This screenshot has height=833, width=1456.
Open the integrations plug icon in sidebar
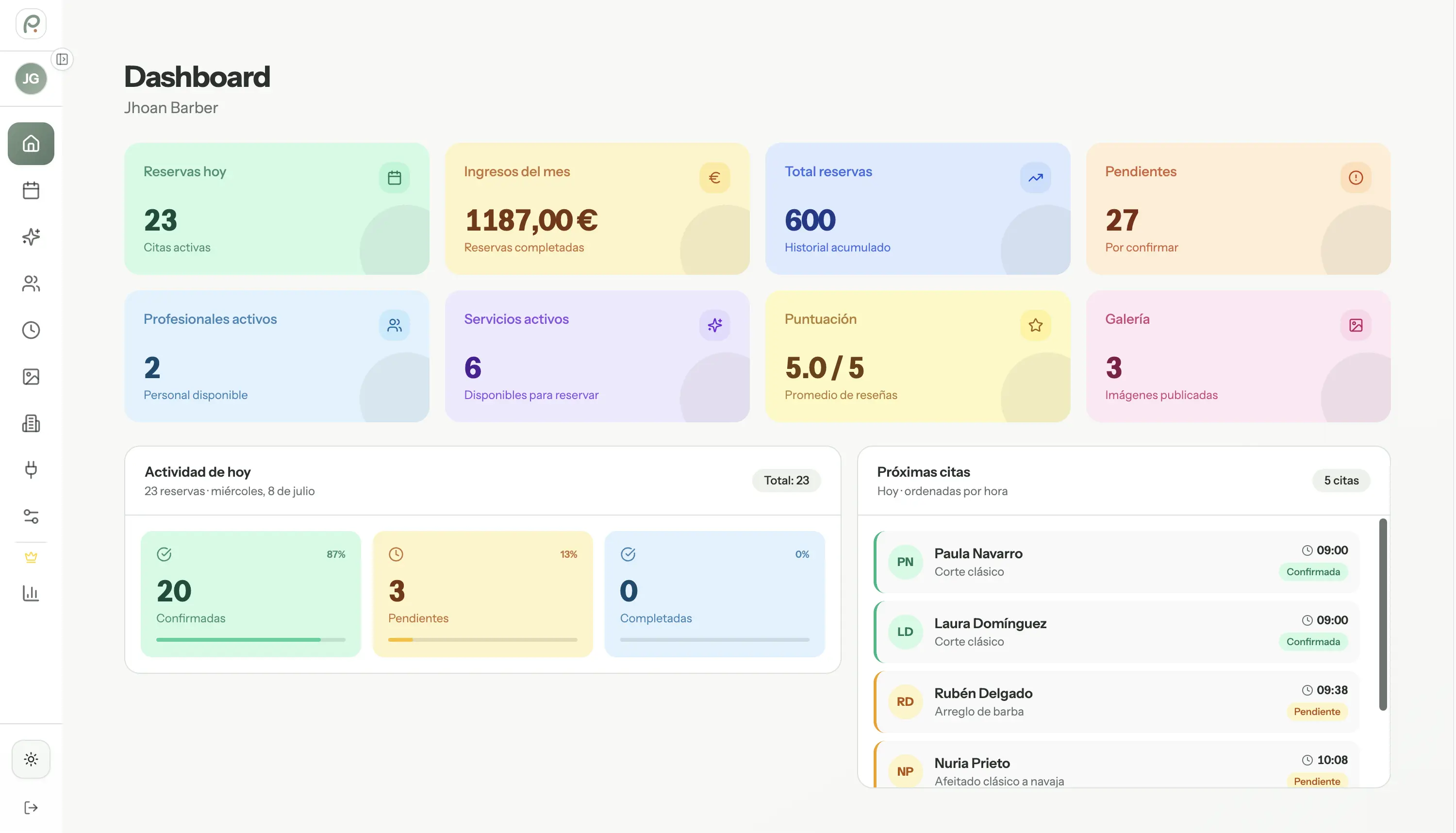tap(31, 470)
